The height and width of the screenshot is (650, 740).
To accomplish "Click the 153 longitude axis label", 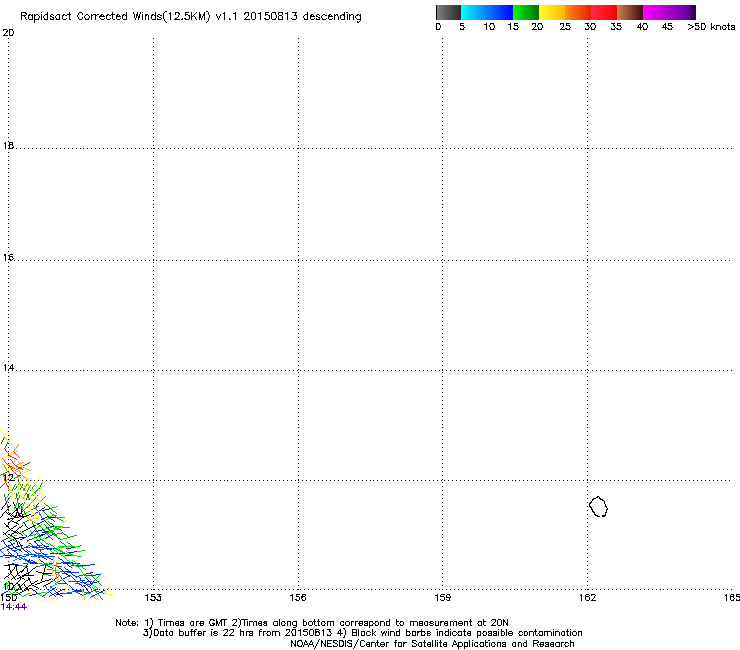I will pyautogui.click(x=153, y=598).
